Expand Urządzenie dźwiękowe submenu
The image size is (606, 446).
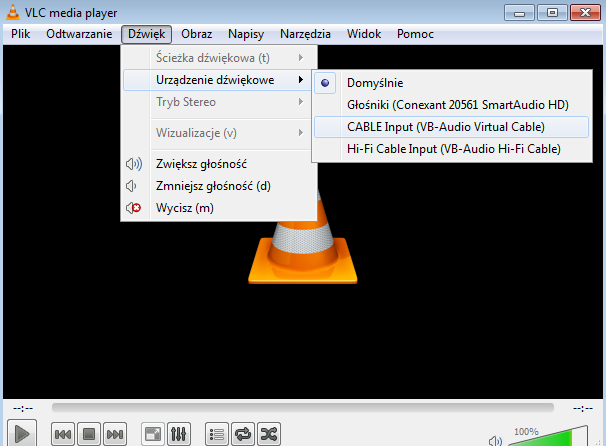click(x=219, y=80)
